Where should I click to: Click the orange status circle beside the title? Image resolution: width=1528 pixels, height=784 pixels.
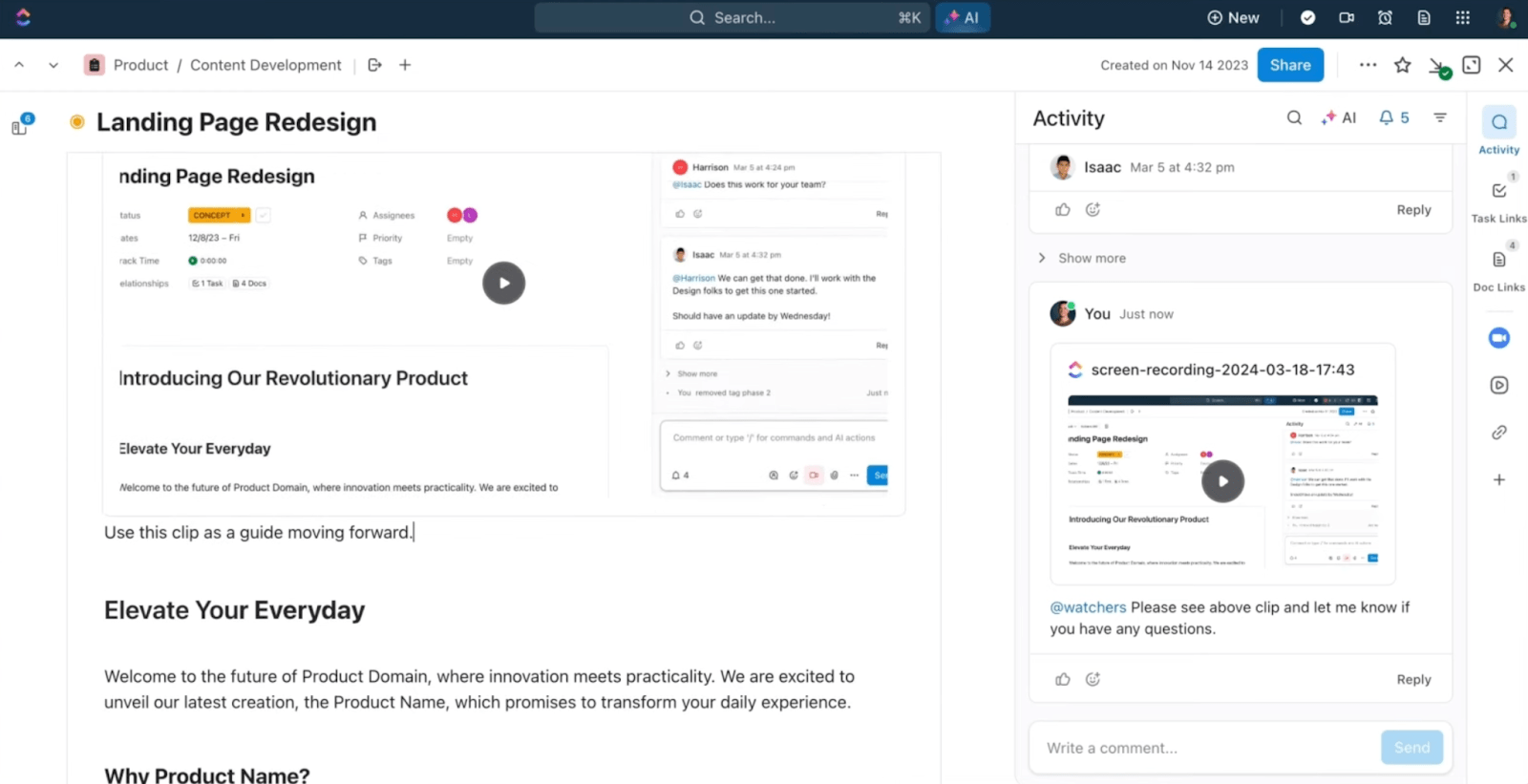(77, 121)
